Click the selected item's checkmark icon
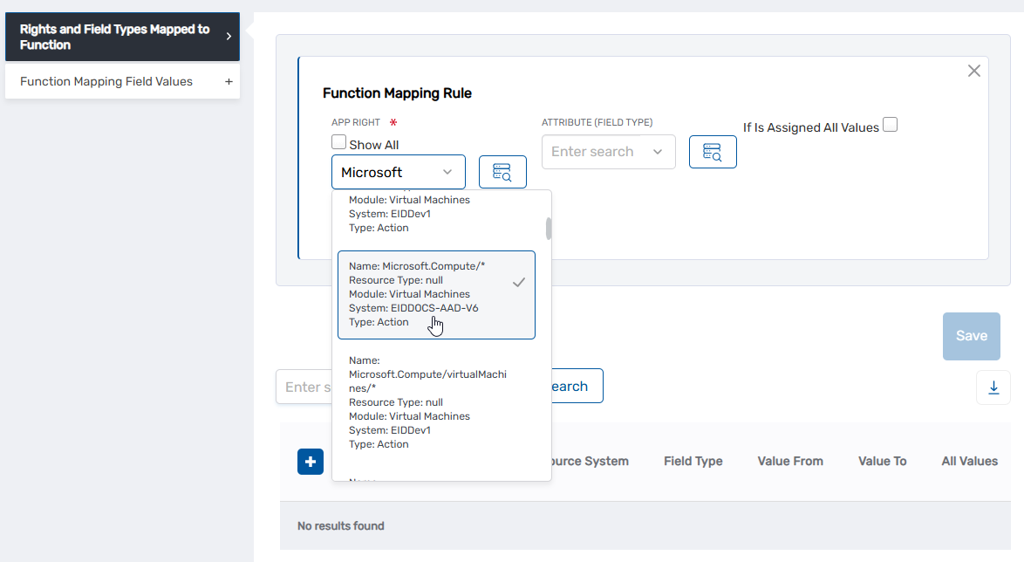This screenshot has height=562, width=1024. 519,283
